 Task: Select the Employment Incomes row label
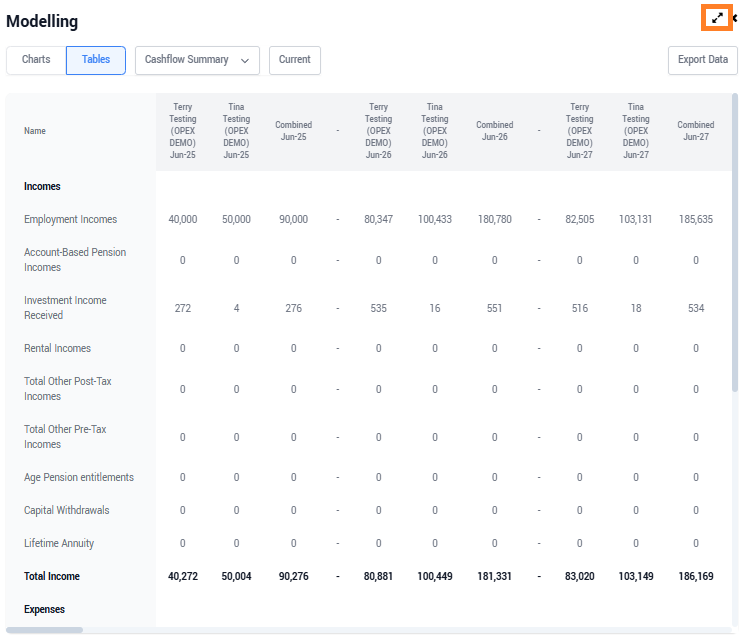[x=70, y=219]
